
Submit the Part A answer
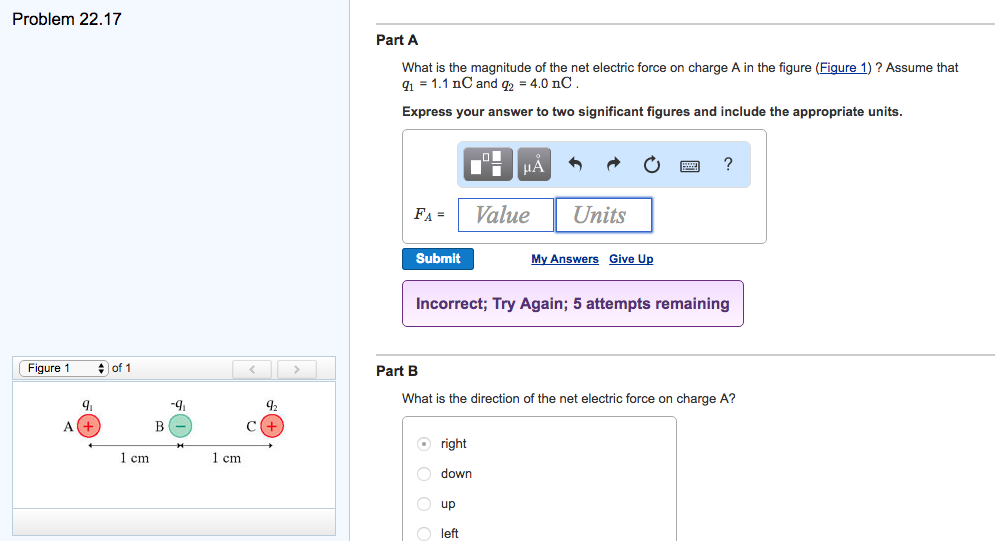coord(438,259)
